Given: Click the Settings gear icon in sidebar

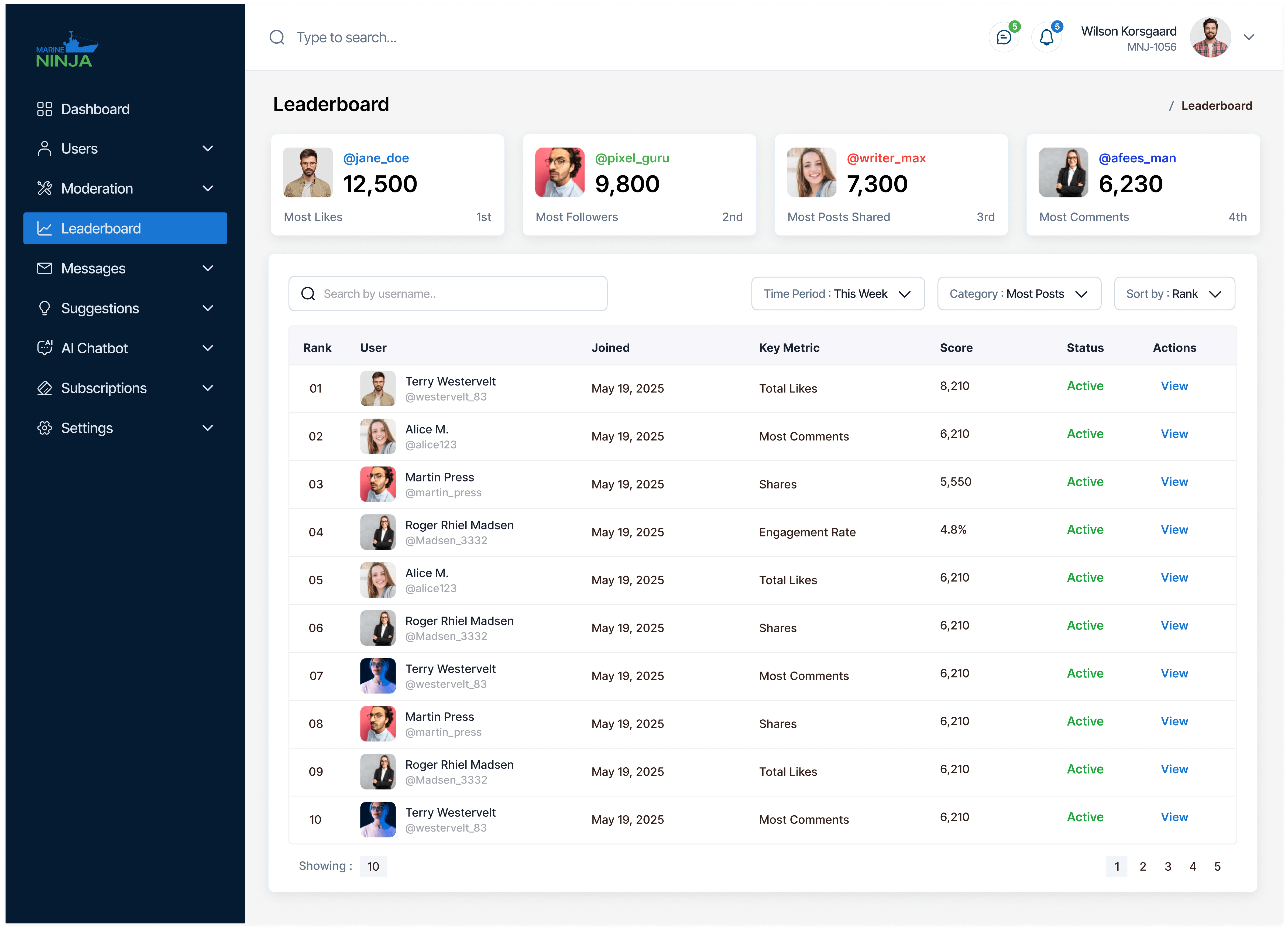Looking at the screenshot, I should coord(44,428).
